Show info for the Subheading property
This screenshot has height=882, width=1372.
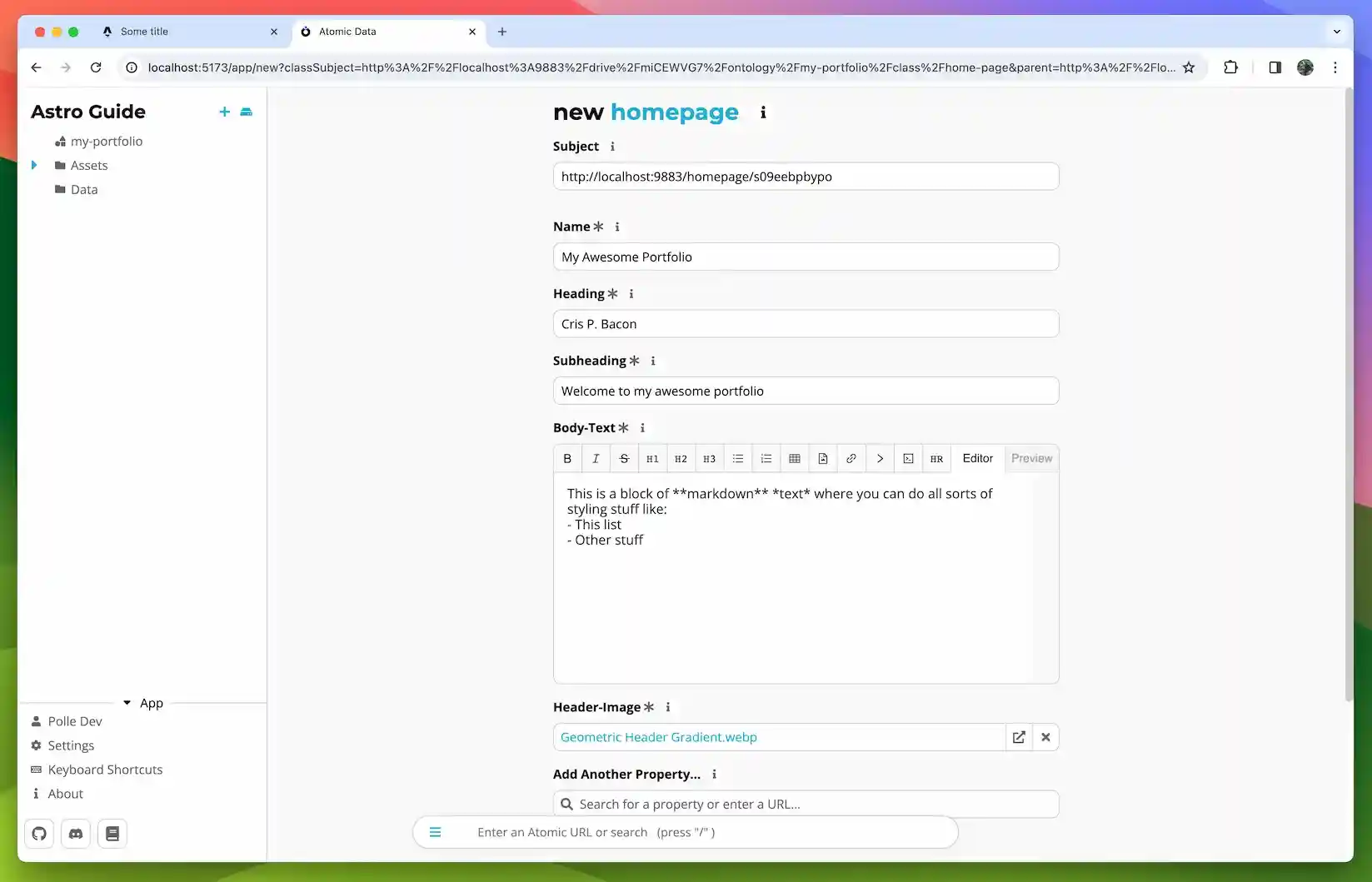point(653,361)
